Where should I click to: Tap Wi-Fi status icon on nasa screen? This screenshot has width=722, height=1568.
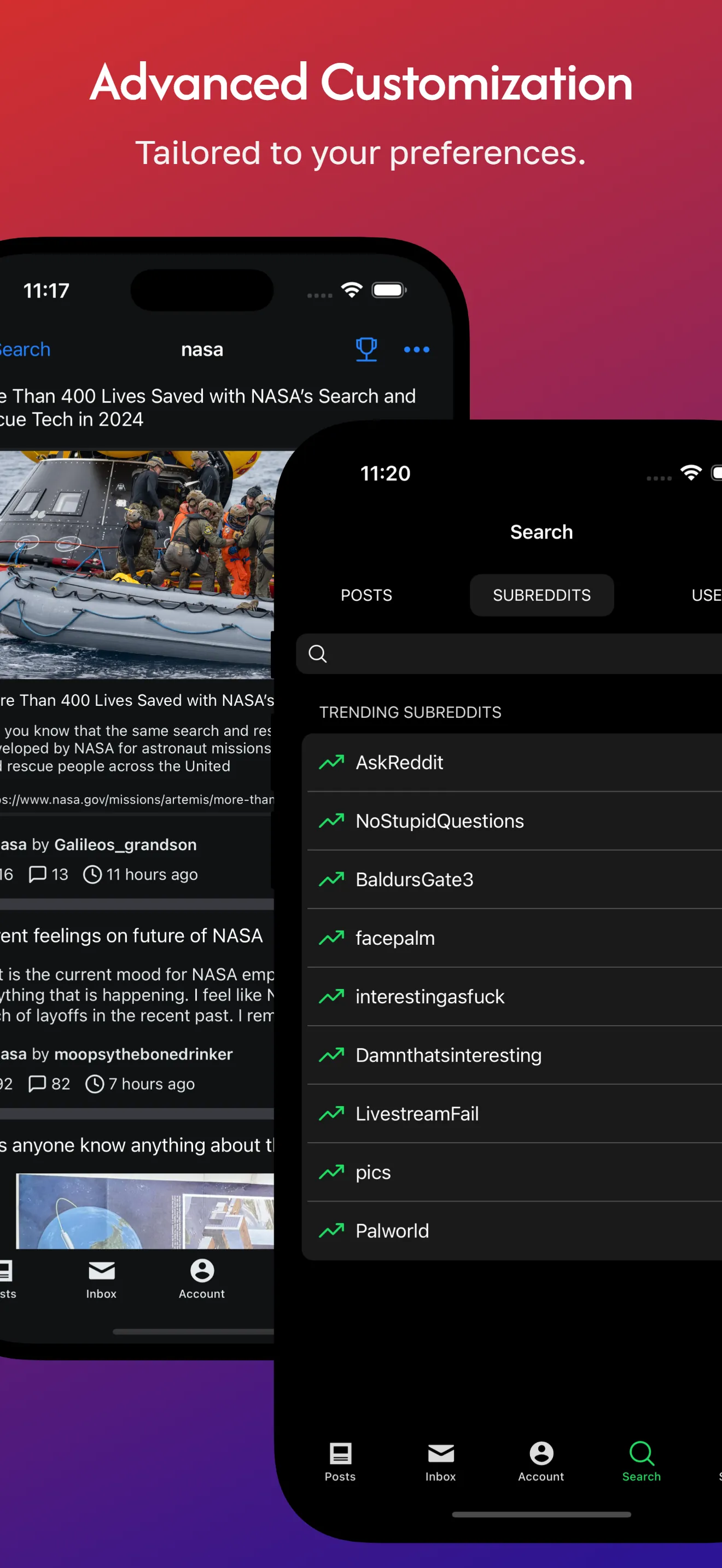tap(352, 290)
